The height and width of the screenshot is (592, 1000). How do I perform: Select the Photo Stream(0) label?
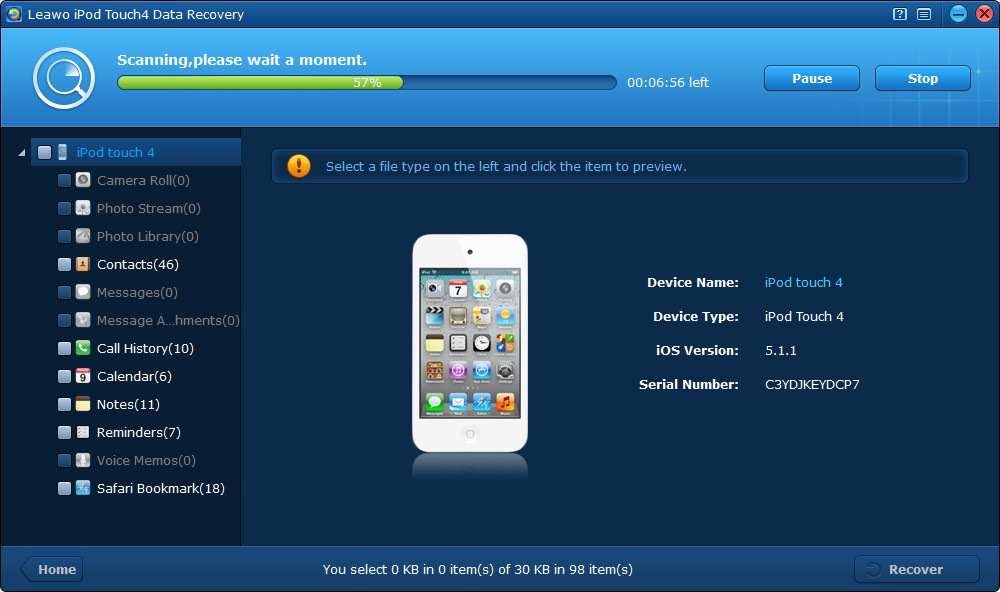pos(149,208)
